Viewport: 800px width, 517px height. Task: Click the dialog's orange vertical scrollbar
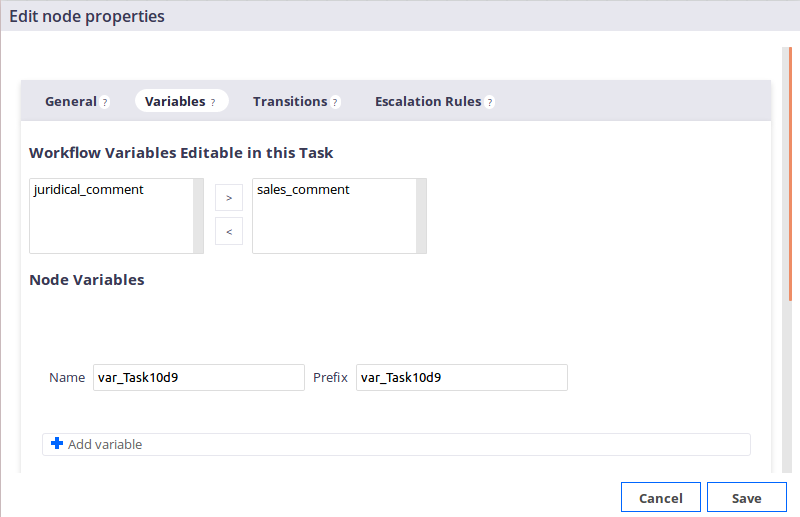coord(790,174)
